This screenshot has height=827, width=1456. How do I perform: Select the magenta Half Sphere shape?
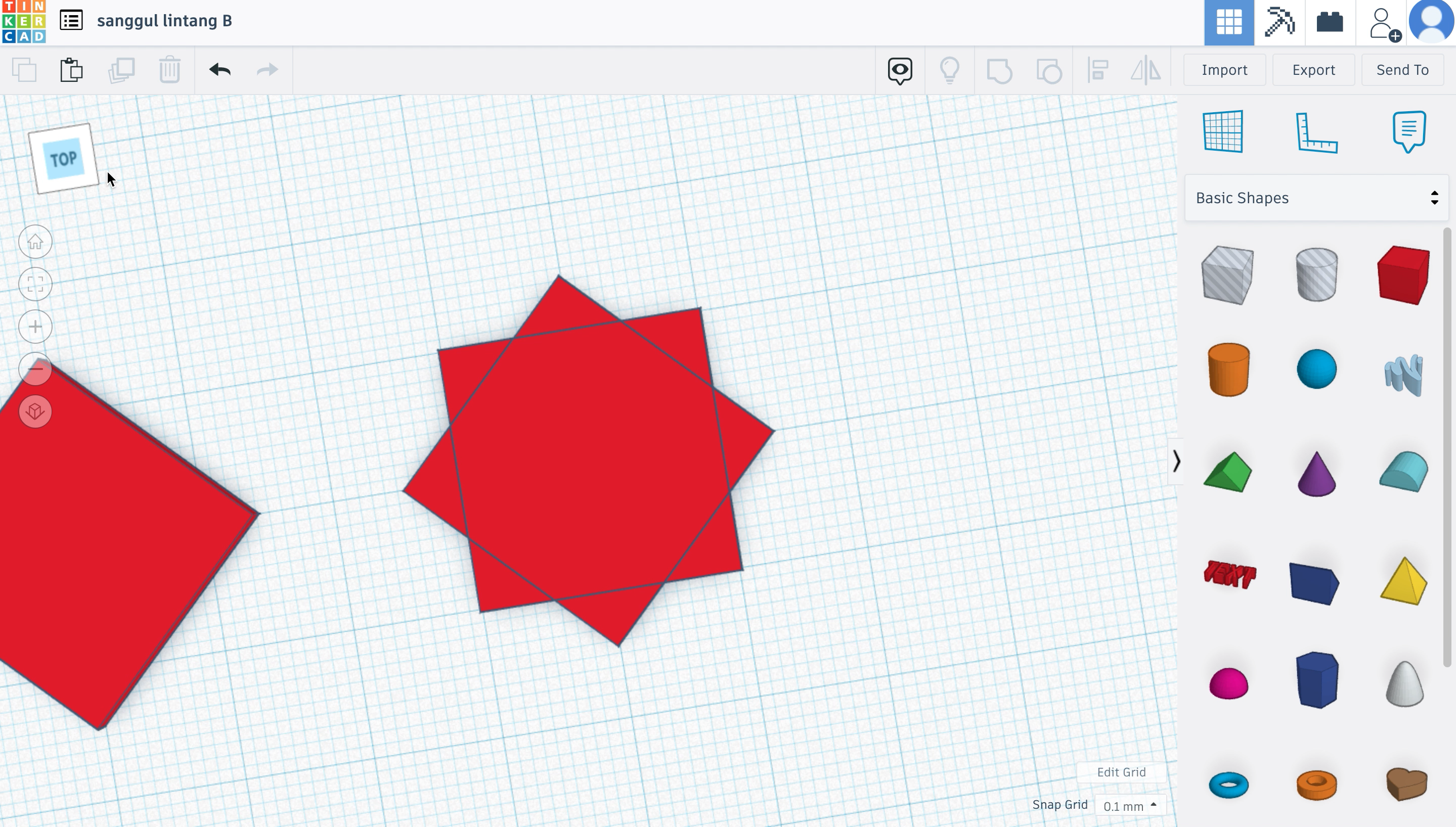(x=1228, y=683)
